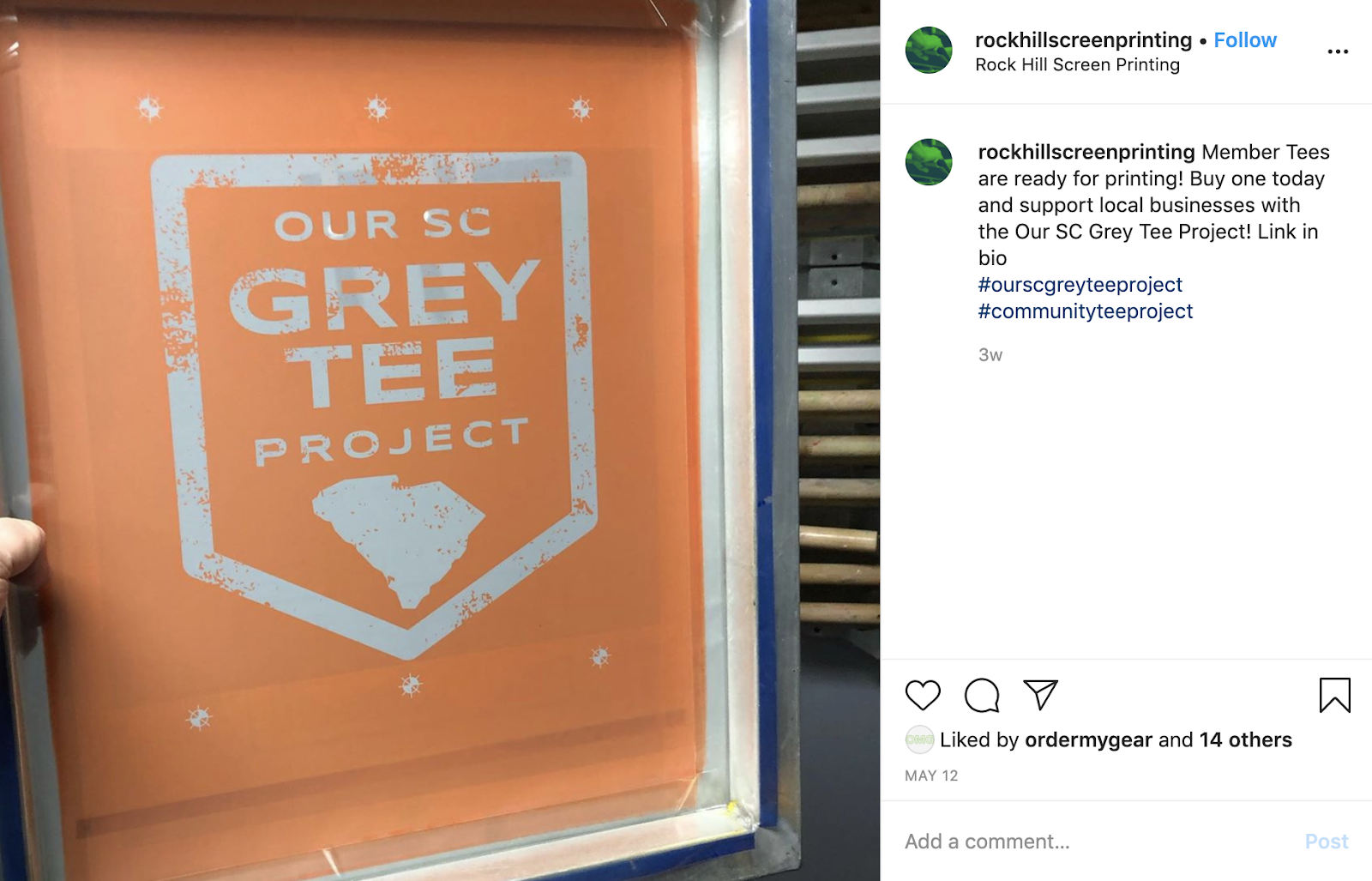Follow rockhillscreenprinting account

1245,40
